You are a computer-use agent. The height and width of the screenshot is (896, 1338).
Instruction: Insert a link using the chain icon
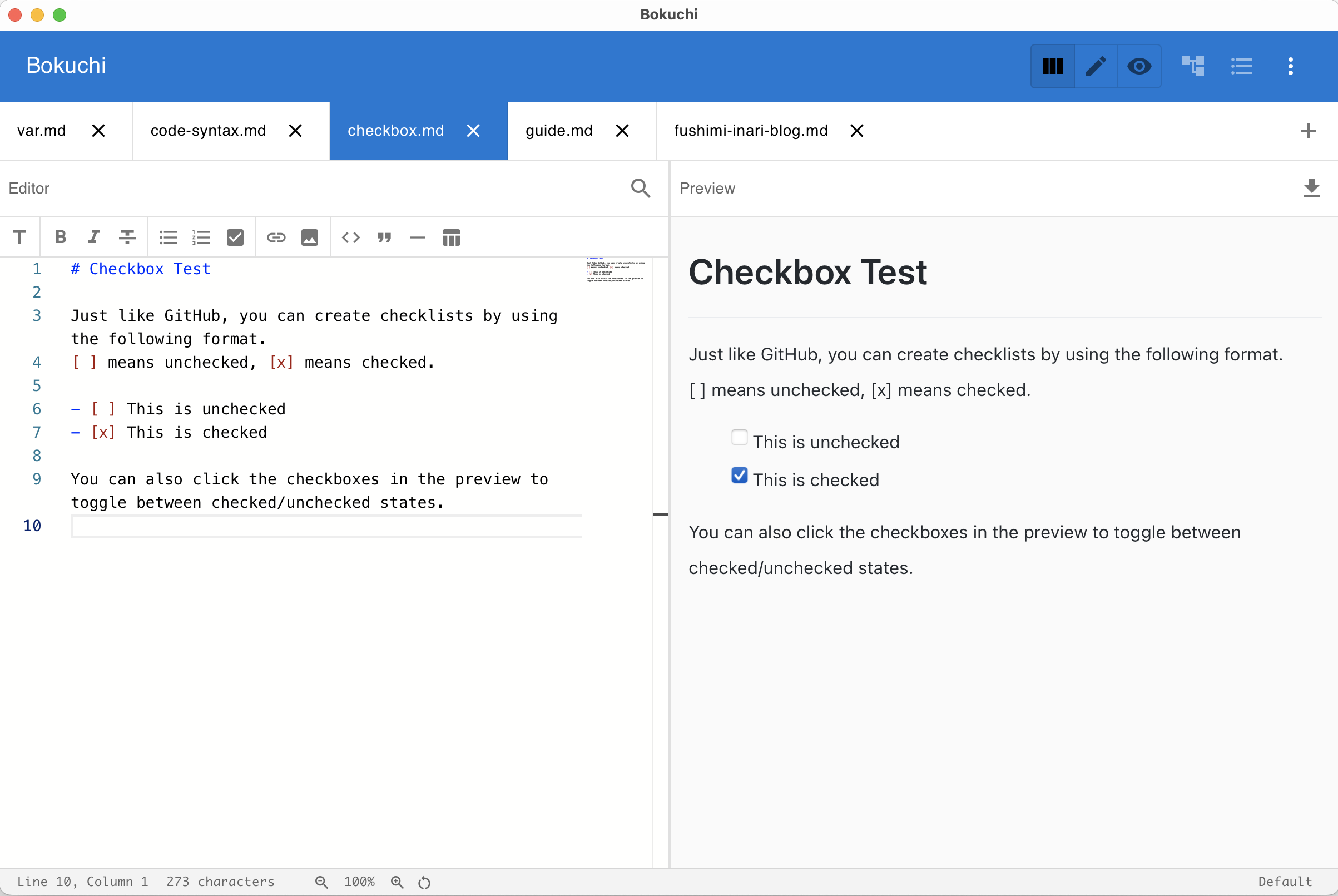tap(276, 237)
